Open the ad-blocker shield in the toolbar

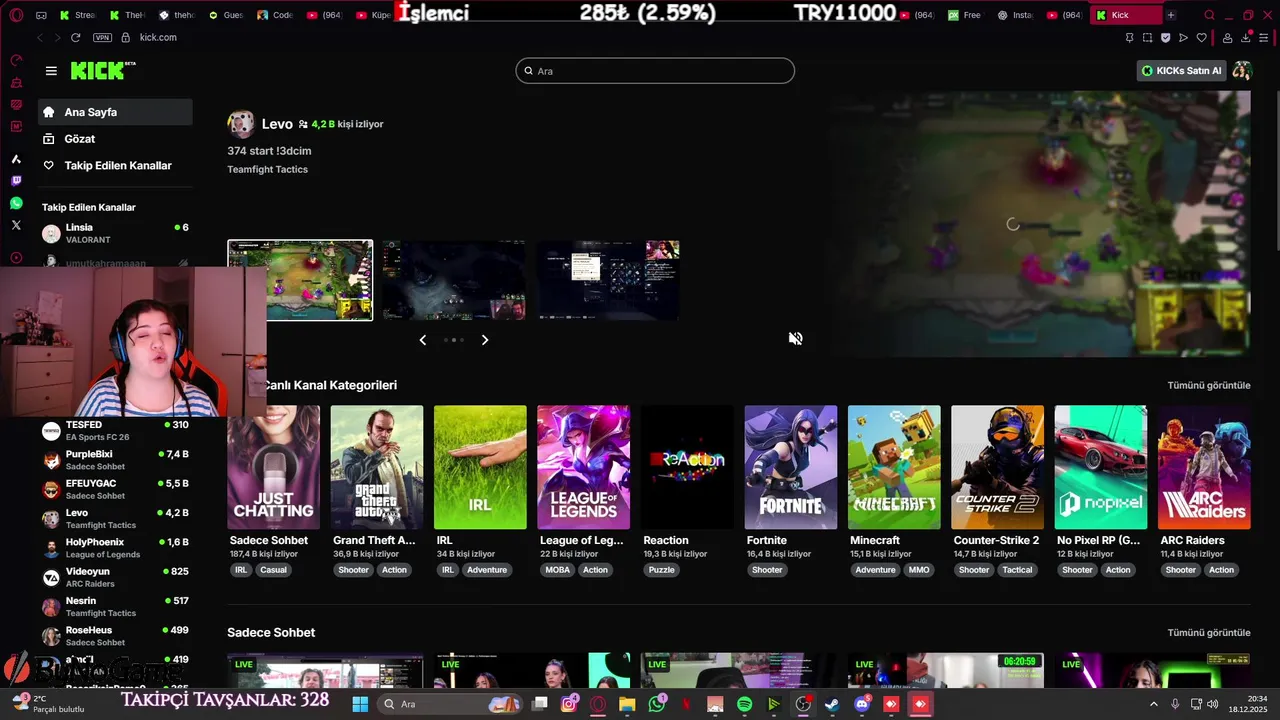1165,37
